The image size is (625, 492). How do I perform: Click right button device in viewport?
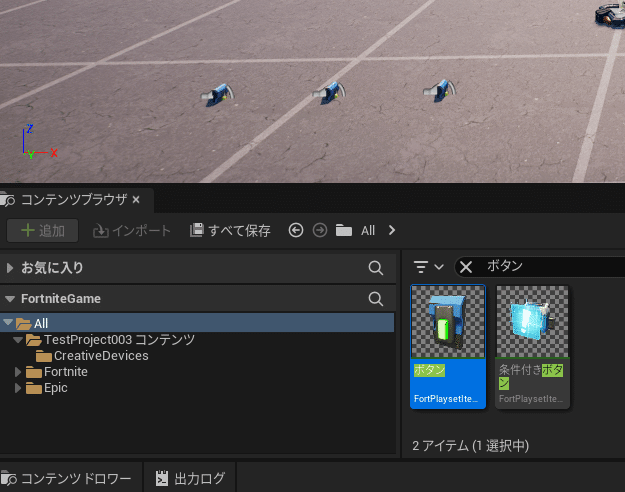click(x=439, y=91)
